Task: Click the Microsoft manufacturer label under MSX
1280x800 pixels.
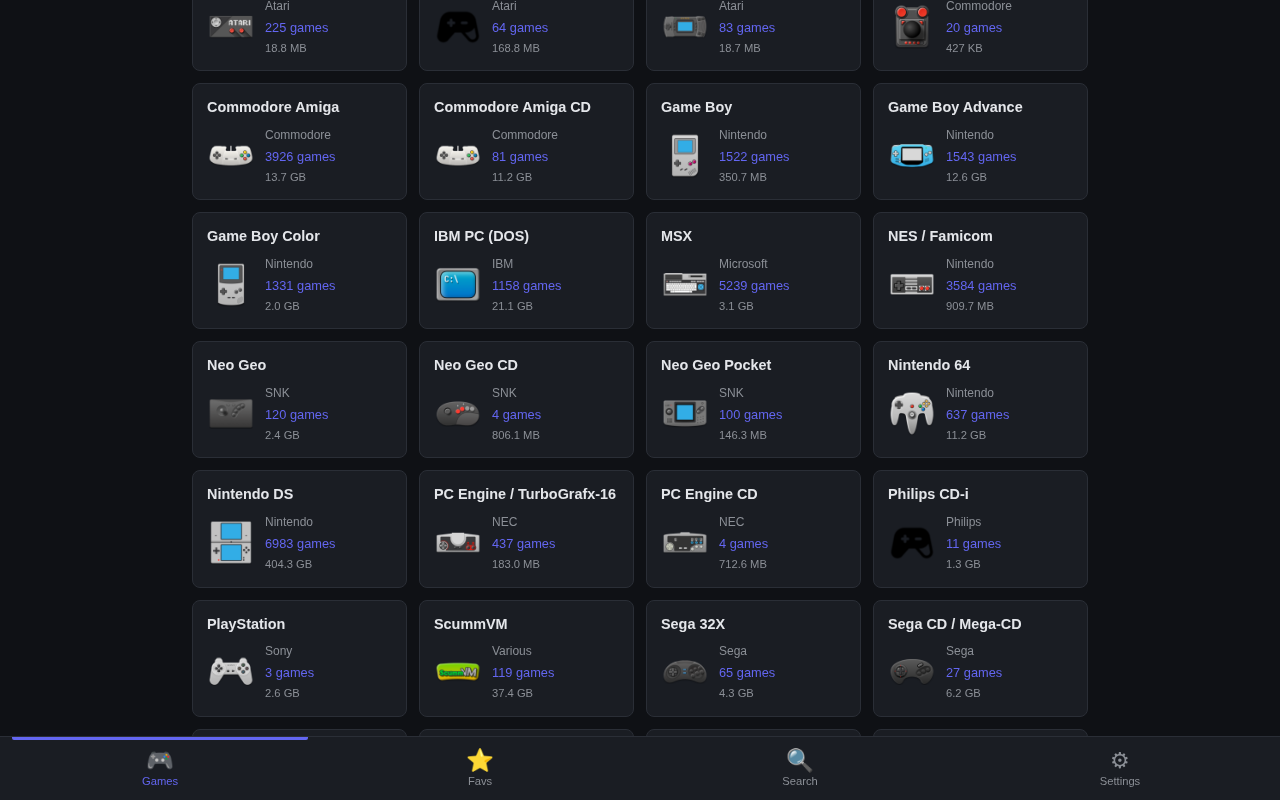Action: click(743, 264)
